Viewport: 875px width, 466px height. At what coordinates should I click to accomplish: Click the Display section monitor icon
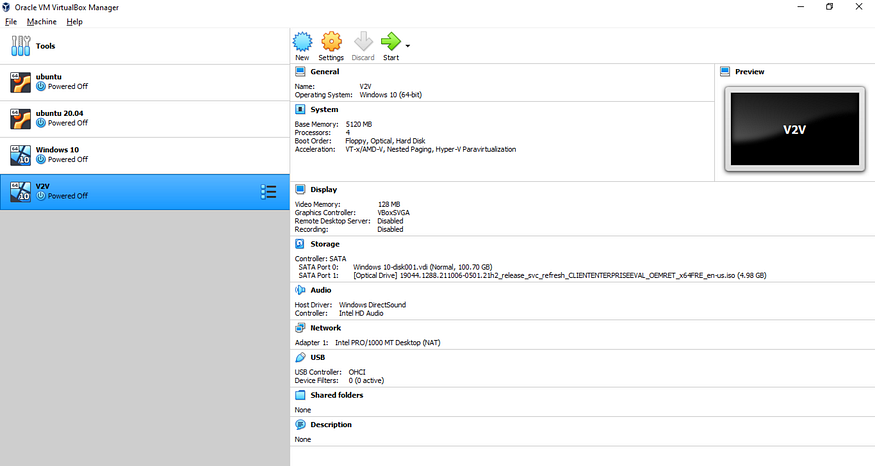point(300,189)
